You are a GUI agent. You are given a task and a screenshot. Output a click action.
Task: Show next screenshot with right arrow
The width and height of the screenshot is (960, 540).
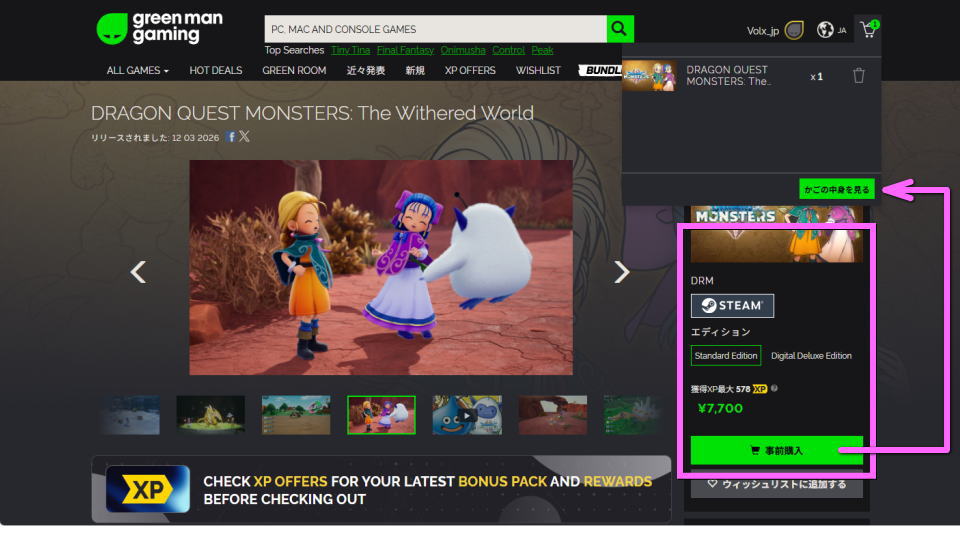coord(622,272)
